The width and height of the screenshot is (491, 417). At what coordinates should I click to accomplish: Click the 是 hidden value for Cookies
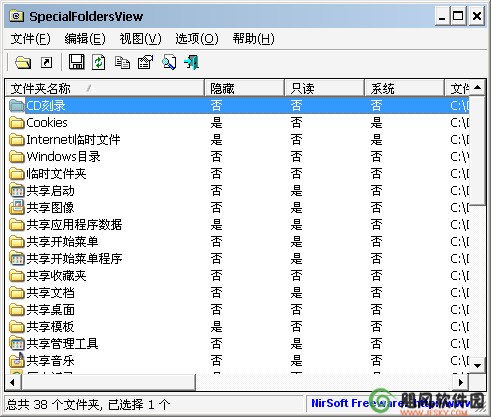point(216,123)
